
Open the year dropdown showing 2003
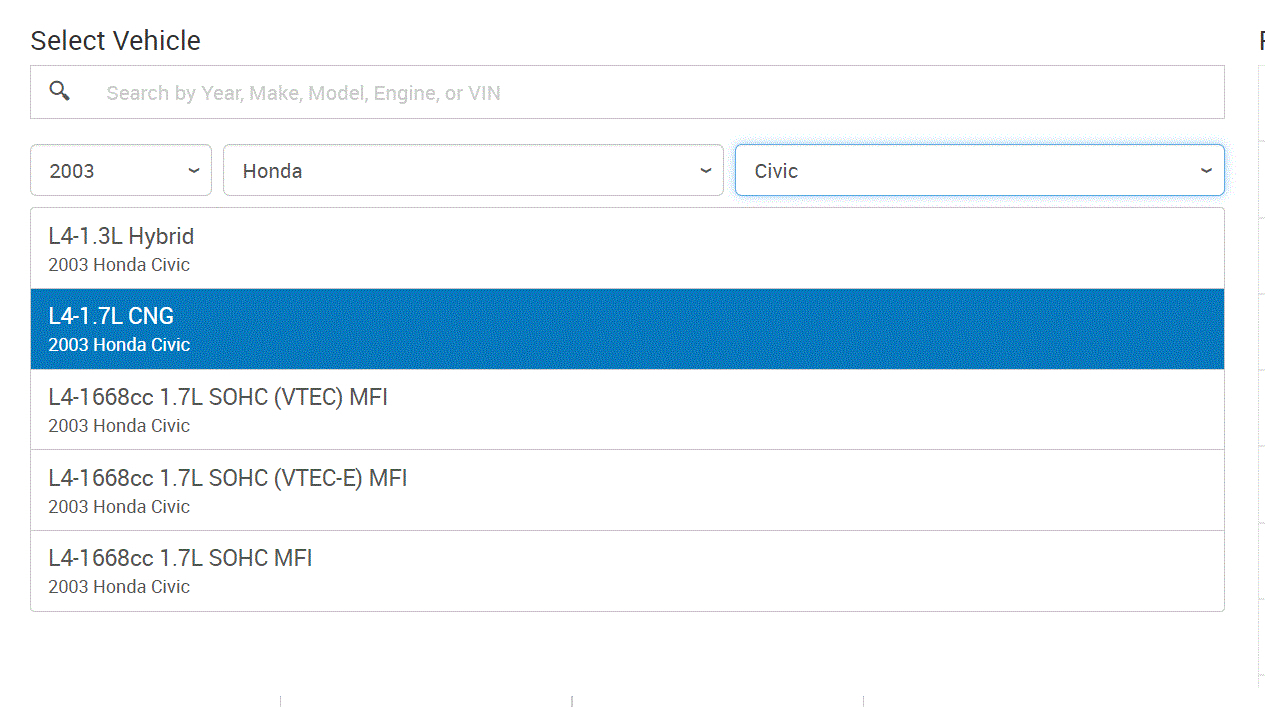(121, 170)
